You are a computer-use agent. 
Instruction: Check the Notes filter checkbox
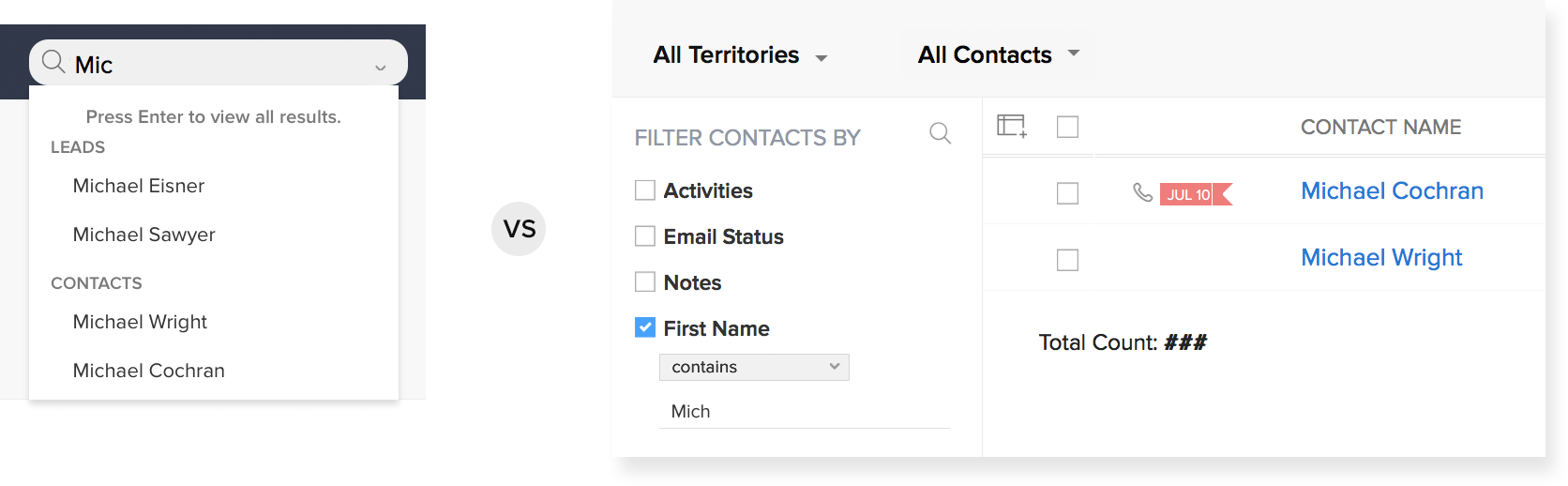point(645,281)
